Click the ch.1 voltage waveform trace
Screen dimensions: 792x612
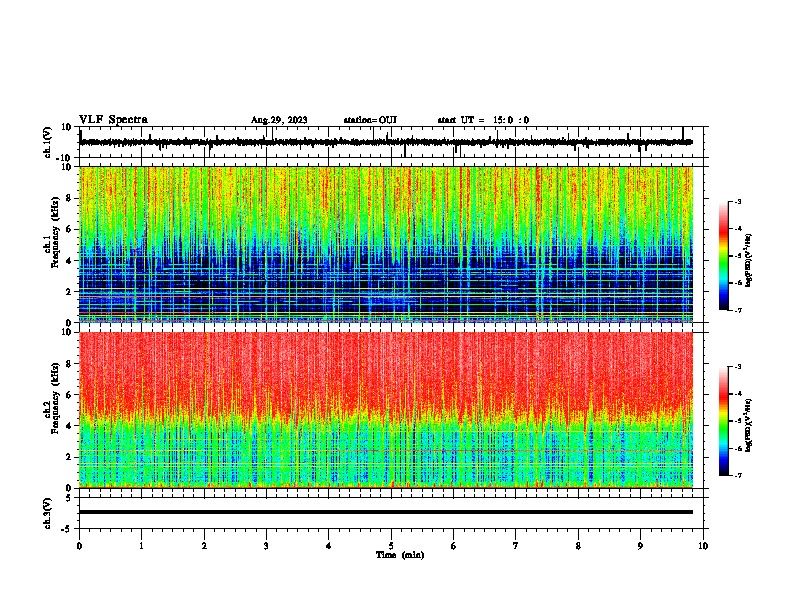386,142
